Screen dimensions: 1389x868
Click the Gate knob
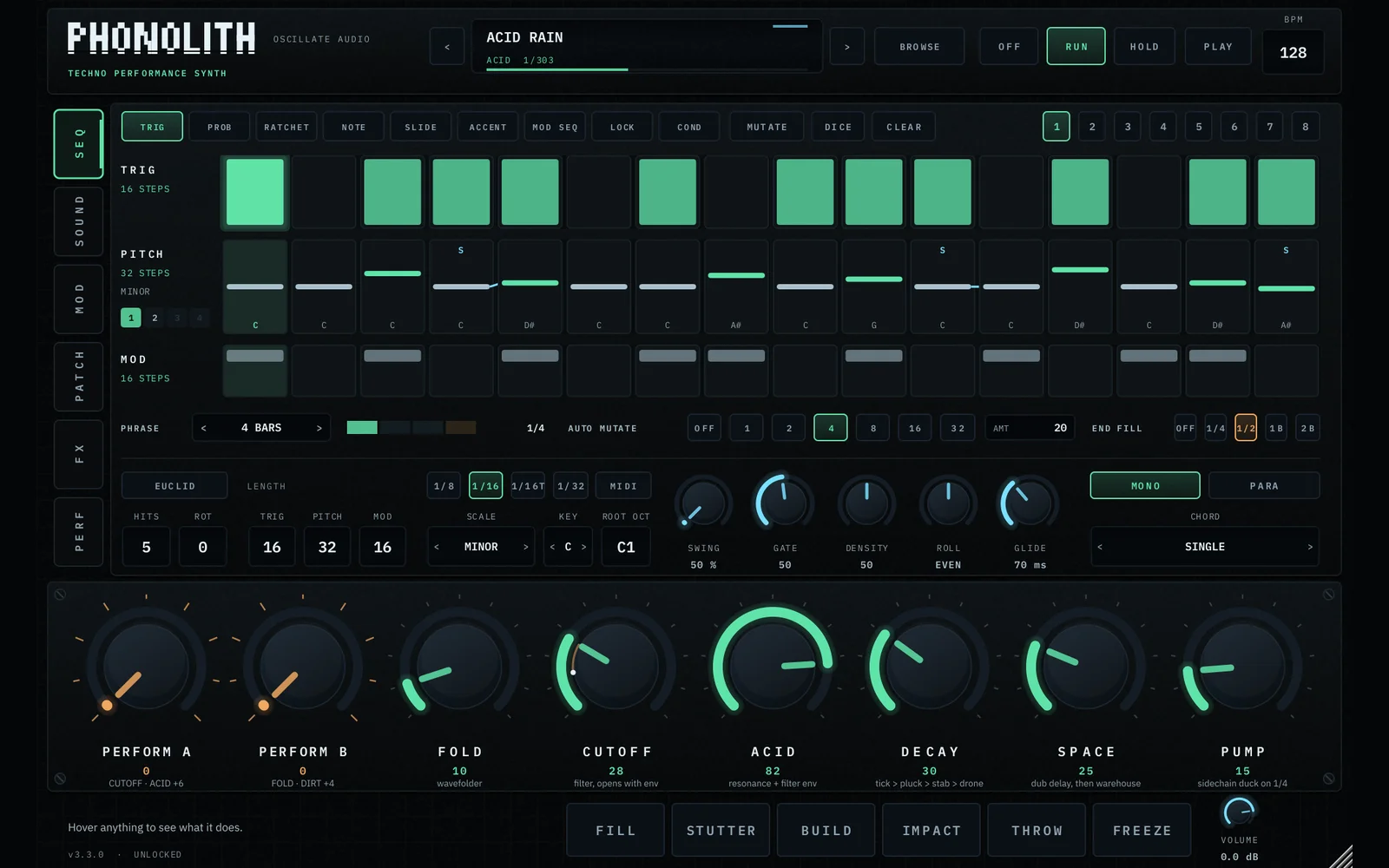784,503
